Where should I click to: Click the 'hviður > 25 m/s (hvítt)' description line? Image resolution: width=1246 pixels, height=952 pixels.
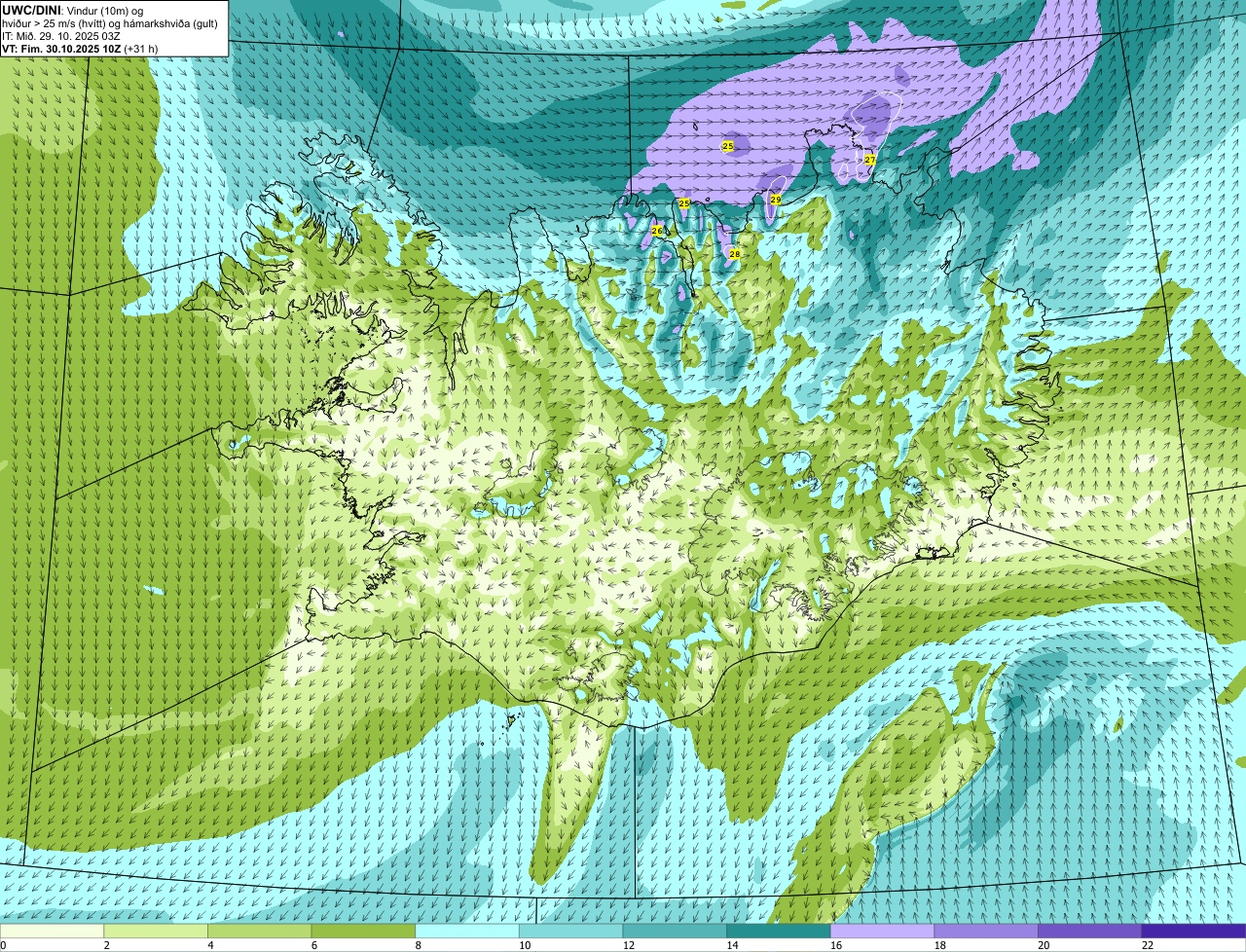pyautogui.click(x=111, y=22)
